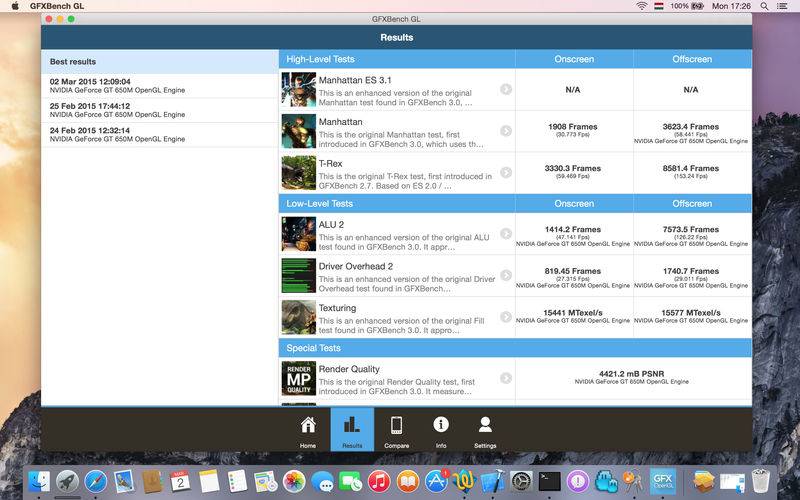The width and height of the screenshot is (800, 500).
Task: Select the Results tab in bottom bar
Action: pos(352,429)
